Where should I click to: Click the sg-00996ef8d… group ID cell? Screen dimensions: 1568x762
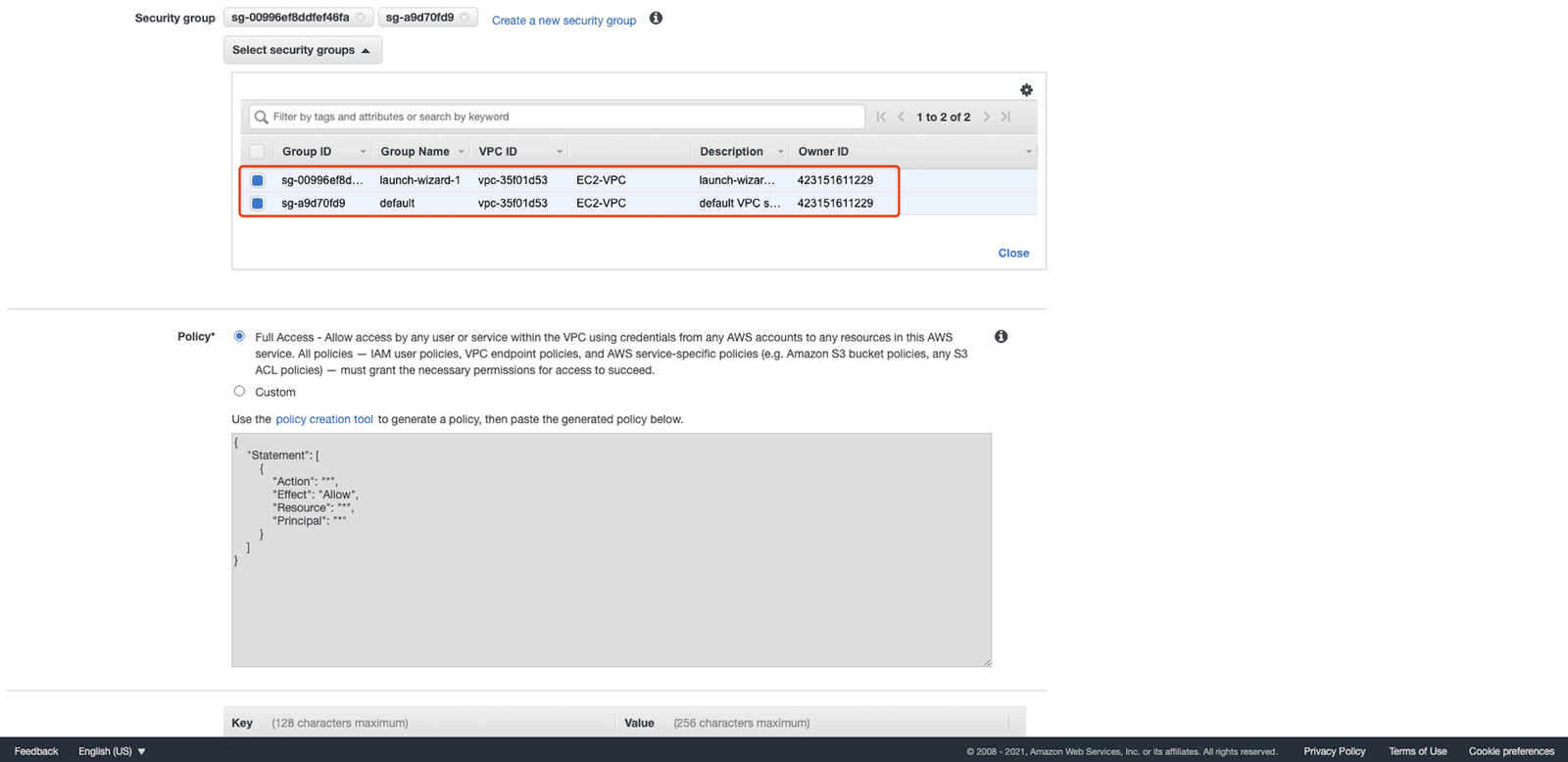(321, 180)
